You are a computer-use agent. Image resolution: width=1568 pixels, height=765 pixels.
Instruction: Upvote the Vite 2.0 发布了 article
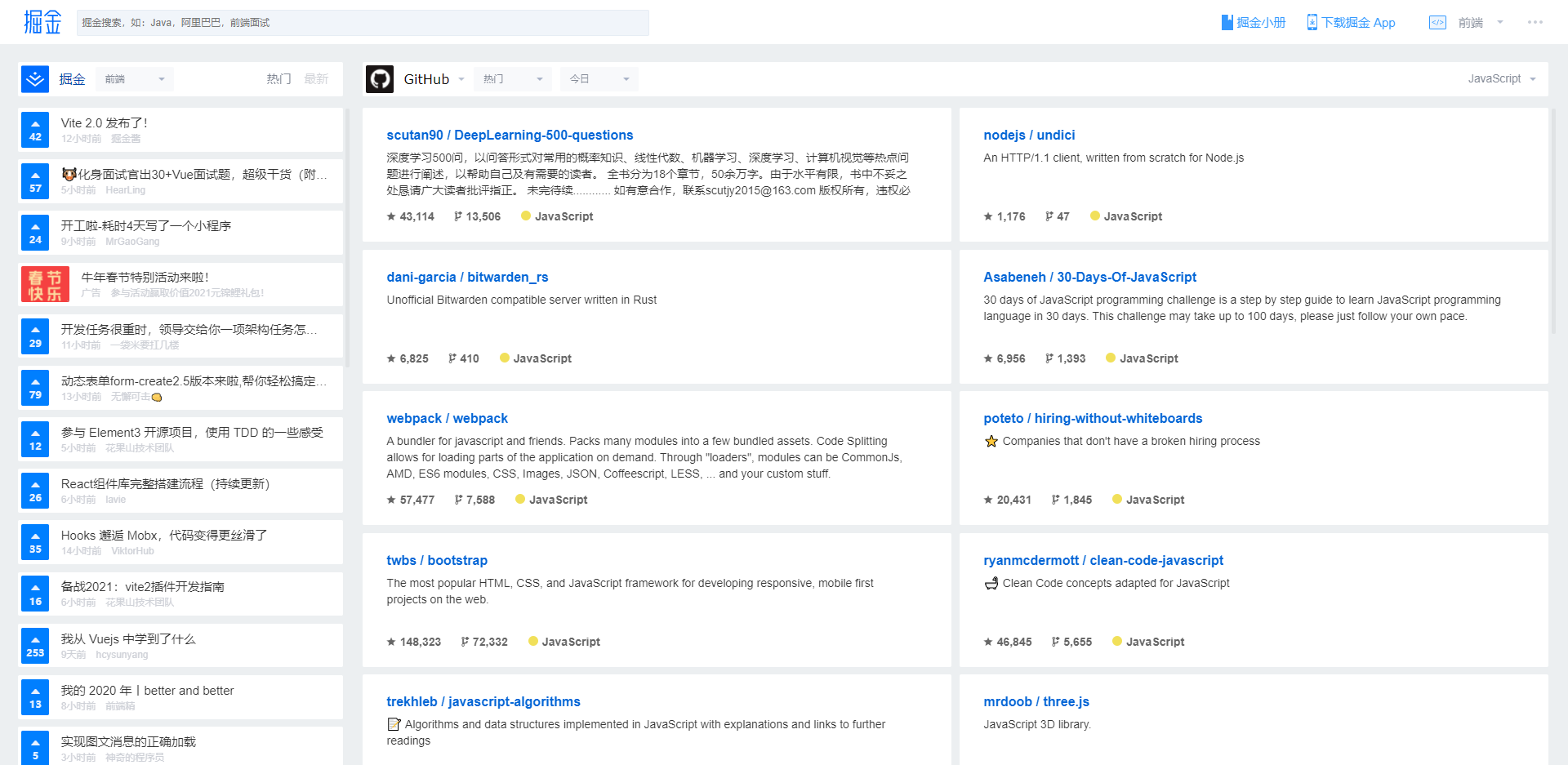click(x=35, y=130)
